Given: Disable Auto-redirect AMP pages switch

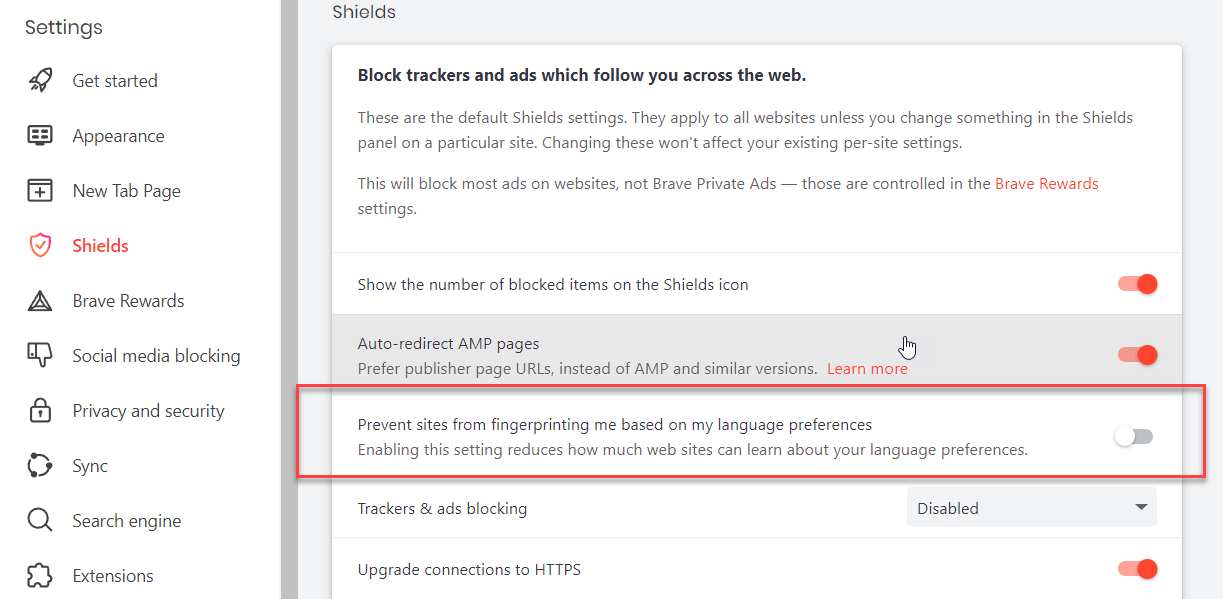Looking at the screenshot, I should click(x=1137, y=355).
